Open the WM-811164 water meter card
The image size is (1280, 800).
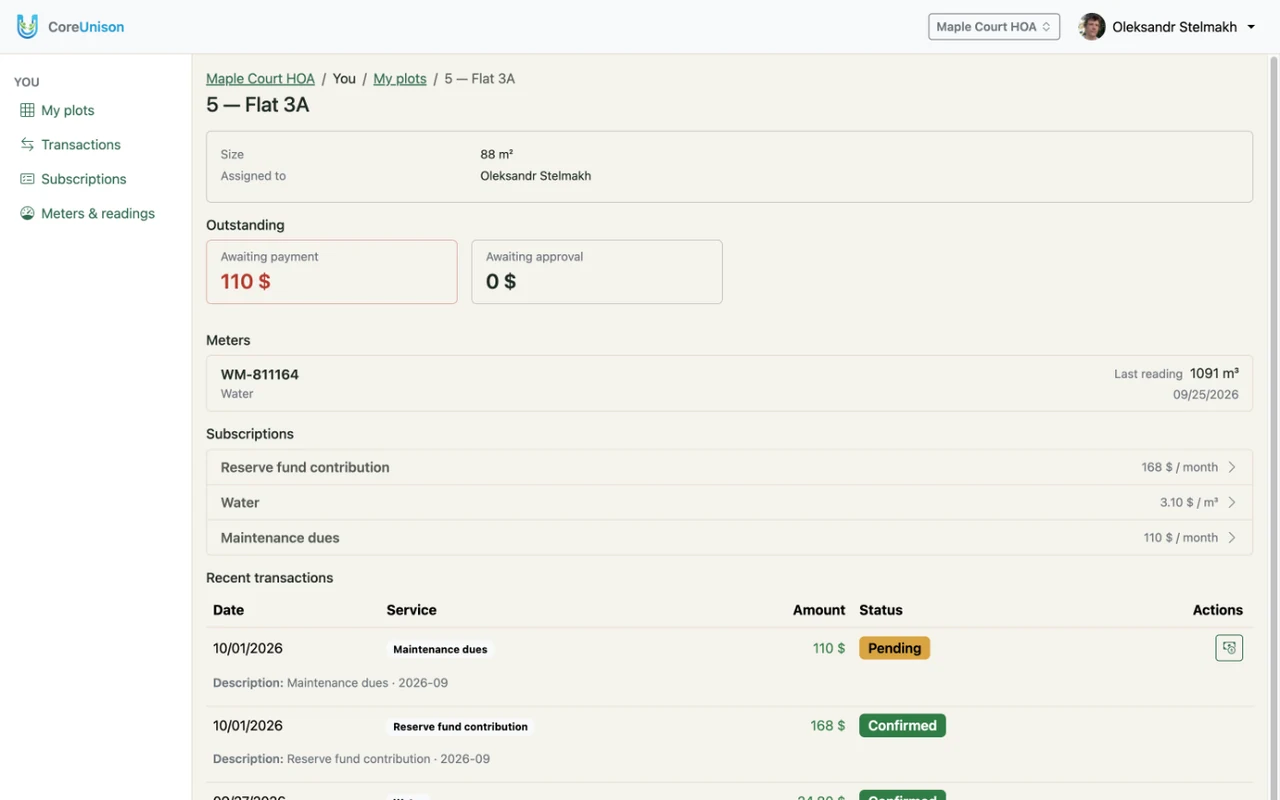click(729, 383)
